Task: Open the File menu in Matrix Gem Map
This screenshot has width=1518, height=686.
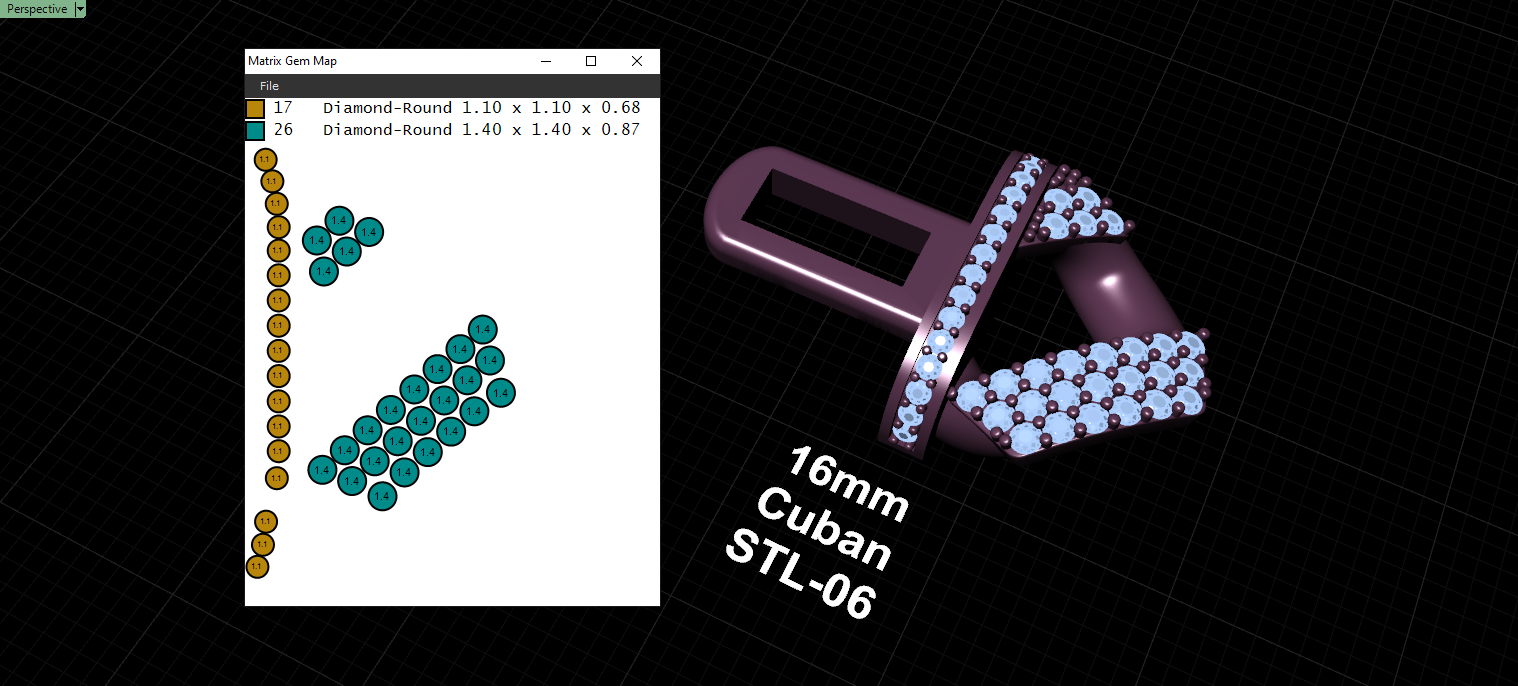Action: [269, 86]
